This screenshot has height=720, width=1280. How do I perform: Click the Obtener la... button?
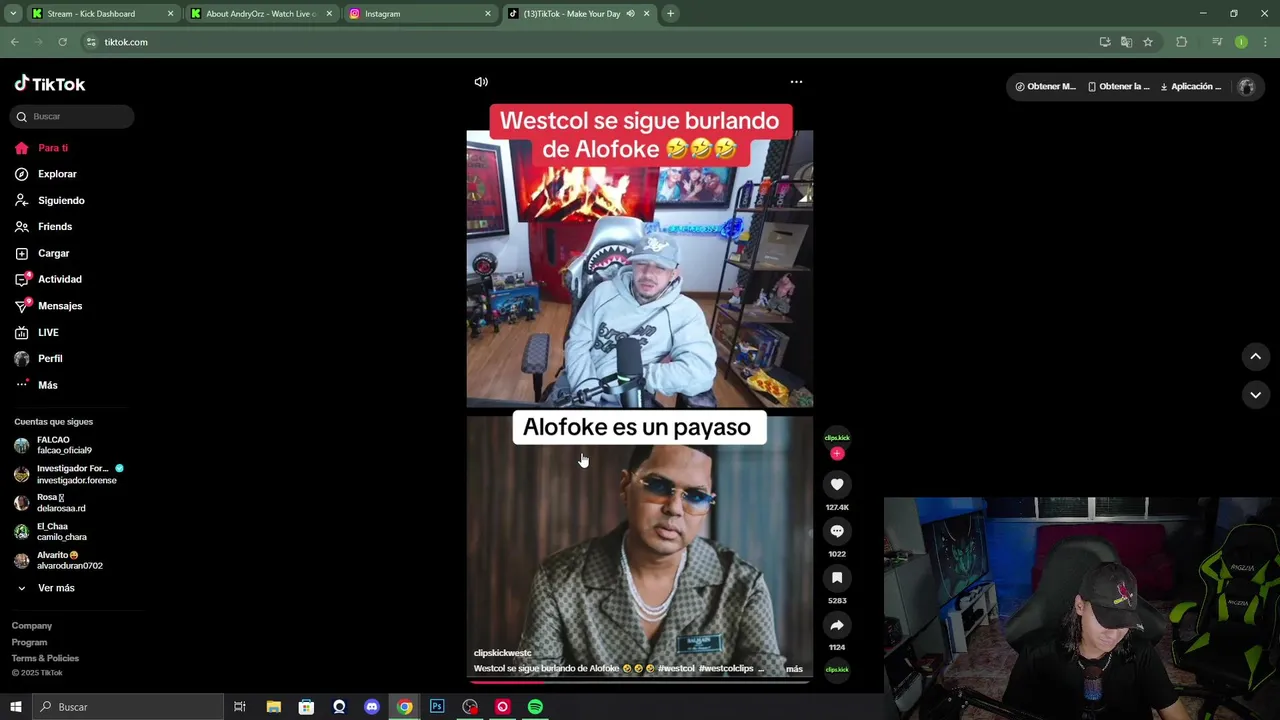[1119, 87]
